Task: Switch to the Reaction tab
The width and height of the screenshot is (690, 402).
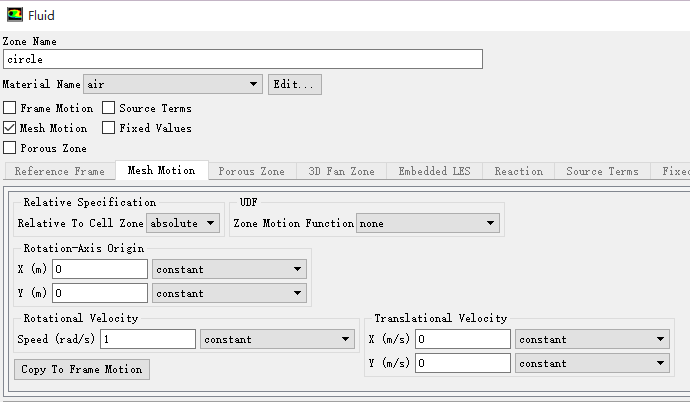Action: [518, 171]
